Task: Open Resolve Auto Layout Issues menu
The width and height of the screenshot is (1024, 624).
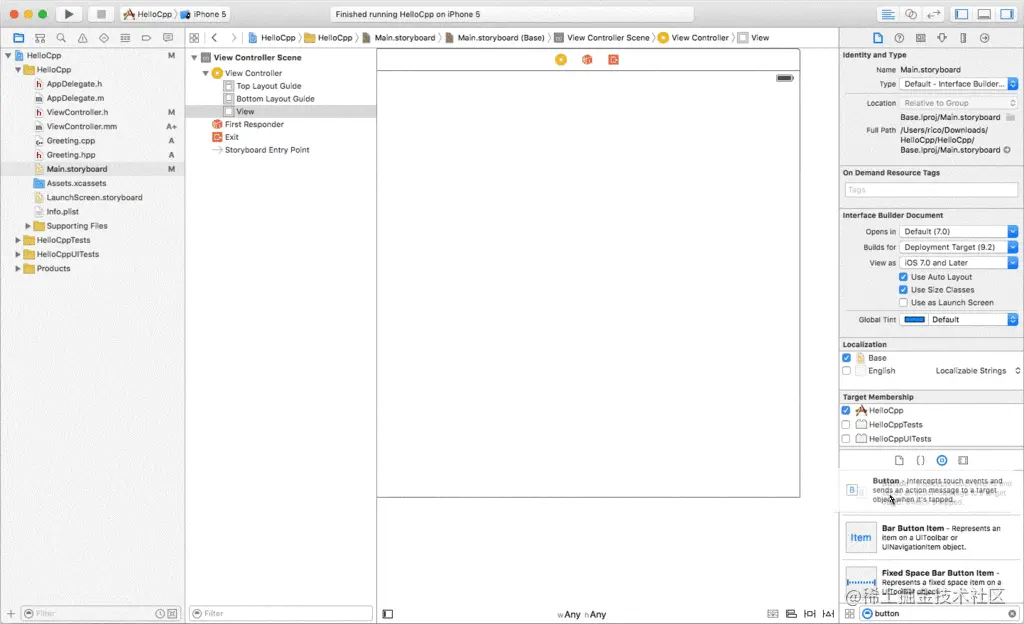Action: [x=828, y=614]
